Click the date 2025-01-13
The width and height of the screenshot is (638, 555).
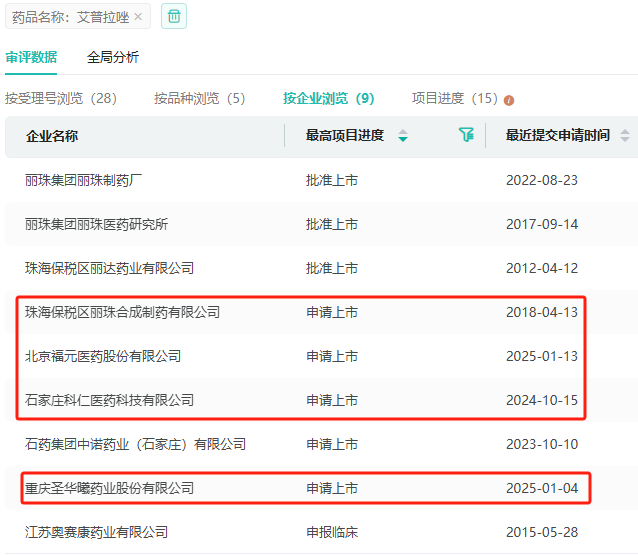pos(542,356)
